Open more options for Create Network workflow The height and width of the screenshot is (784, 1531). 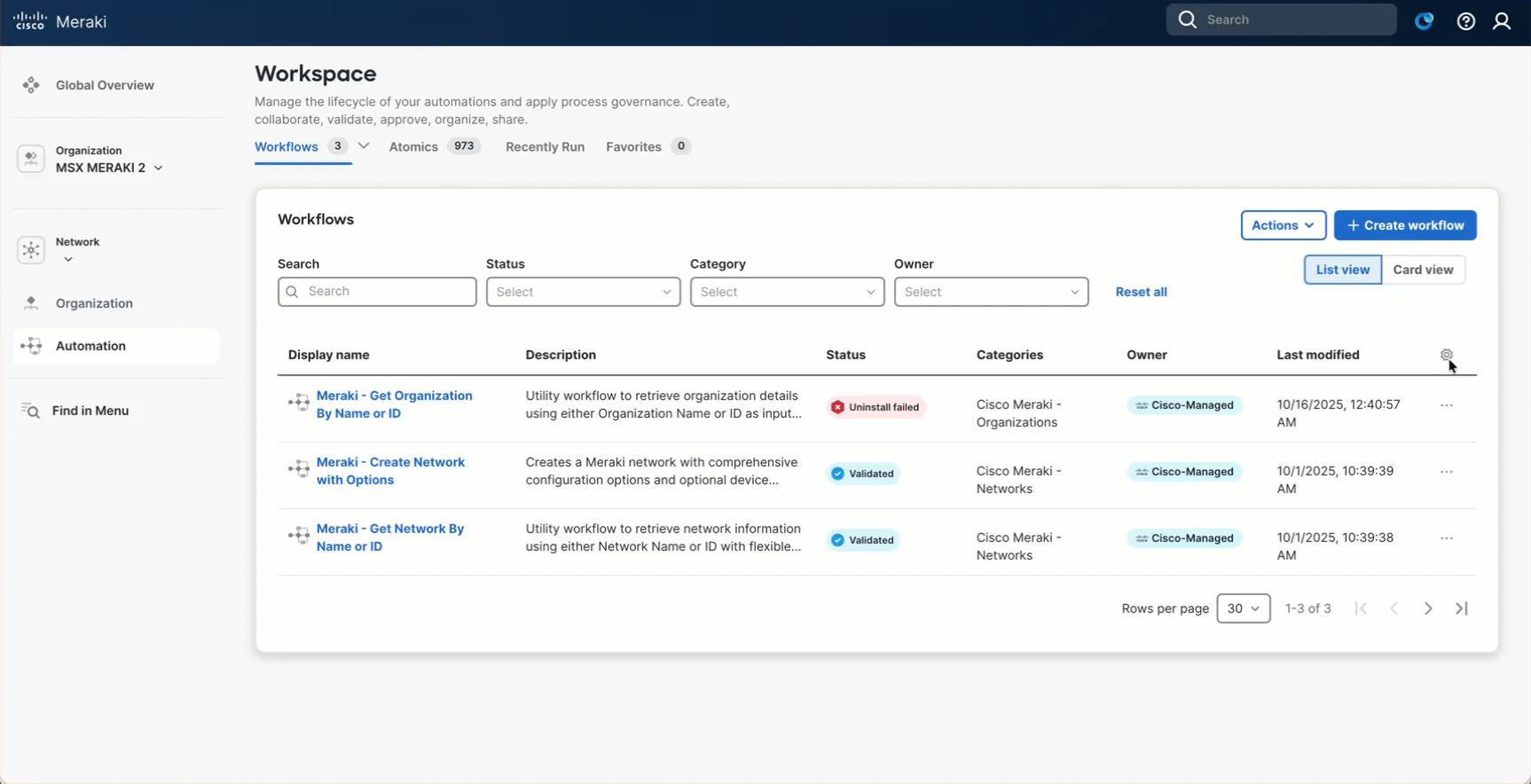click(1446, 472)
